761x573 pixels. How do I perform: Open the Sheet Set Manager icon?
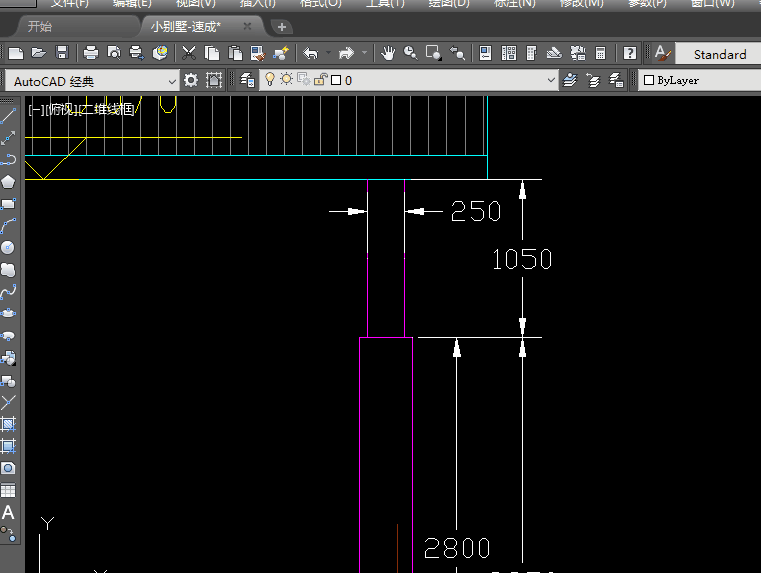(x=554, y=52)
